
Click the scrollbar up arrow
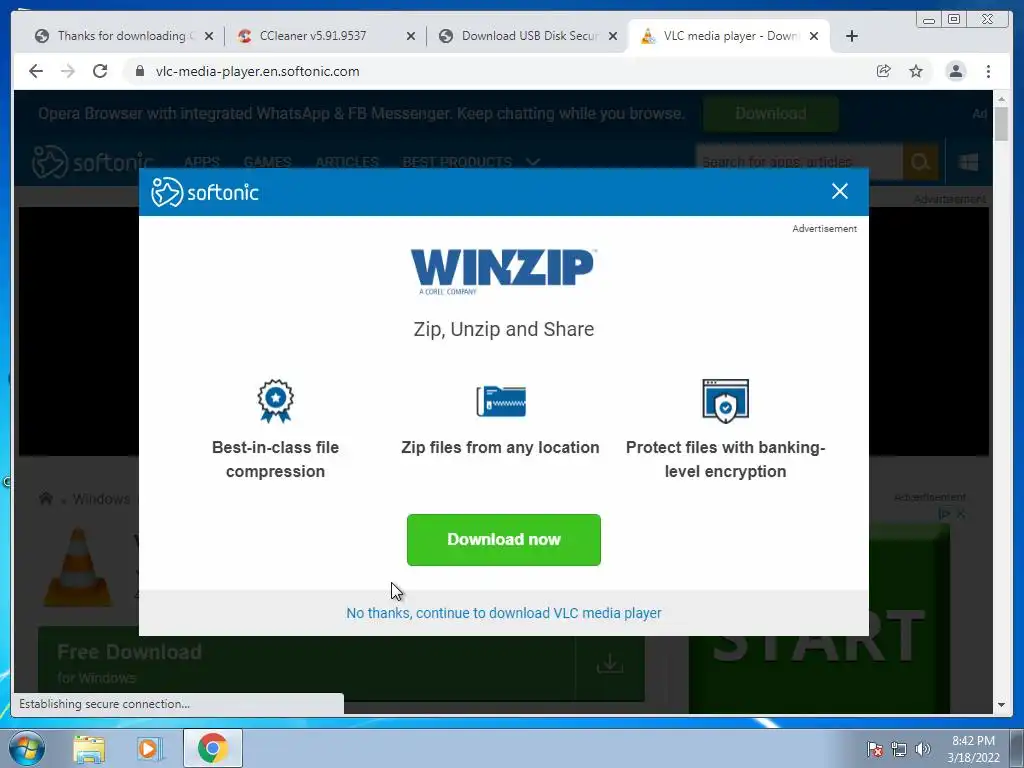(x=1001, y=99)
